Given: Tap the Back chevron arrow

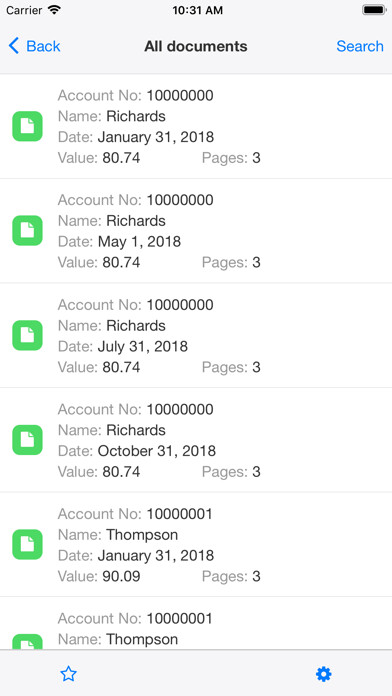Looking at the screenshot, I should coord(14,46).
